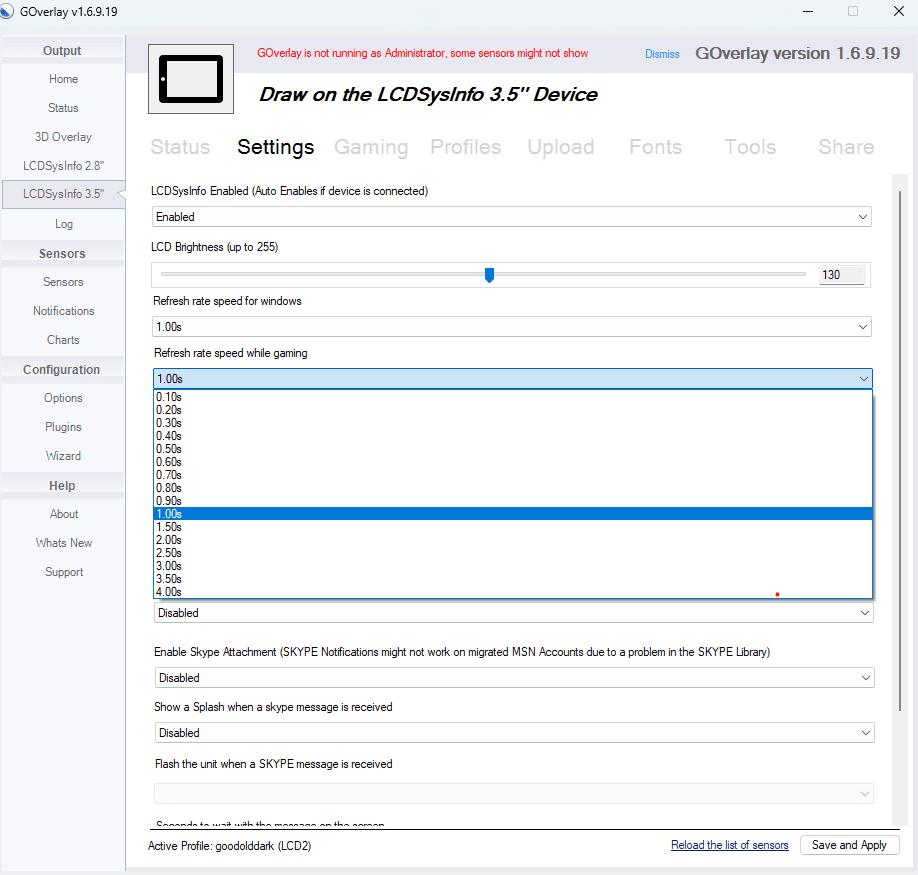Switch to the Fonts tab
This screenshot has height=875, width=918.
(x=656, y=147)
